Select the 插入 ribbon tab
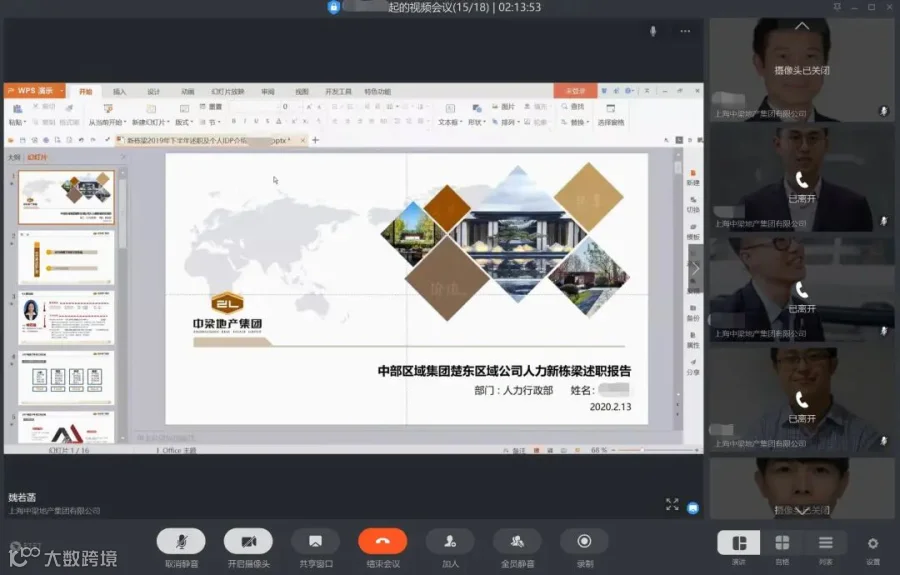 coord(119,92)
